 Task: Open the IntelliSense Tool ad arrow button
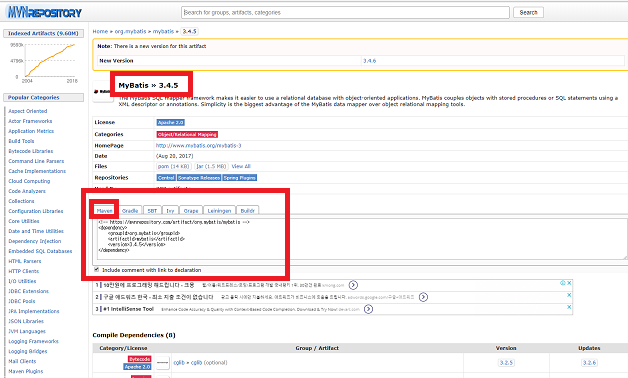[x=368, y=309]
